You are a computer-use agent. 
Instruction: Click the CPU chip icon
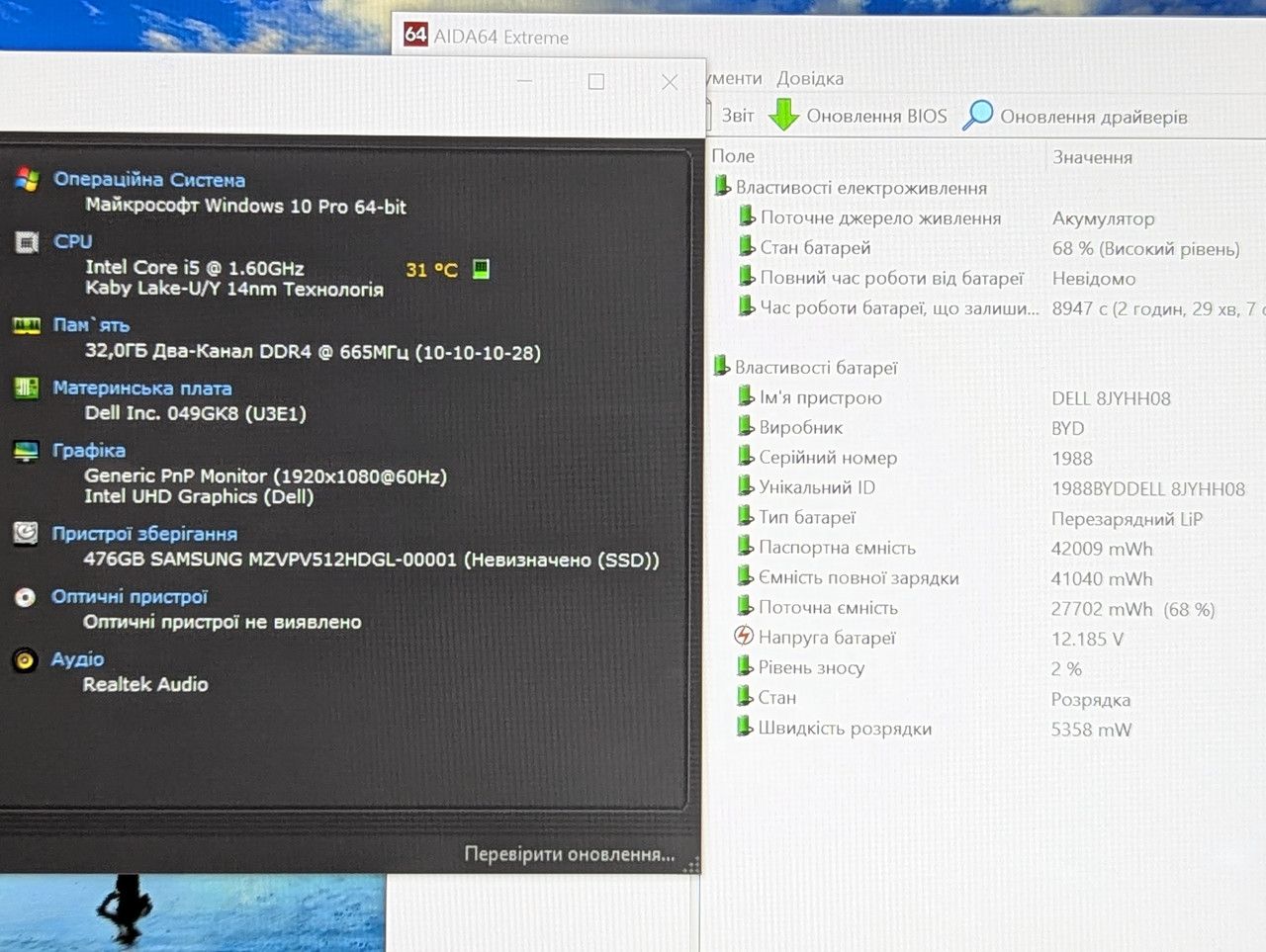(27, 242)
